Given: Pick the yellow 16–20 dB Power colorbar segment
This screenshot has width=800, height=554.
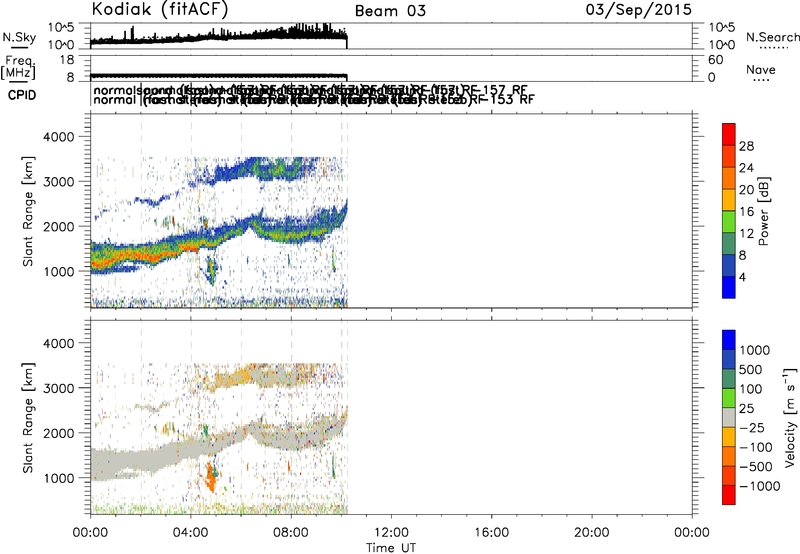Looking at the screenshot, I should 729,200.
